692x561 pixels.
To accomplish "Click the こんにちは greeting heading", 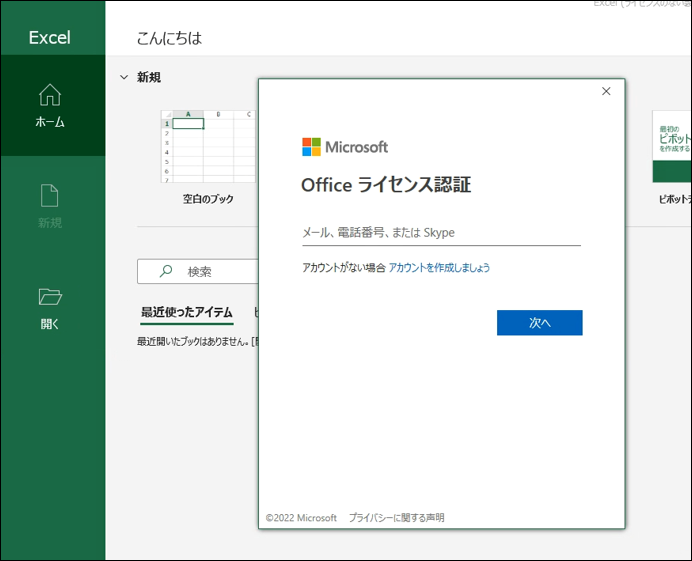I will click(169, 38).
